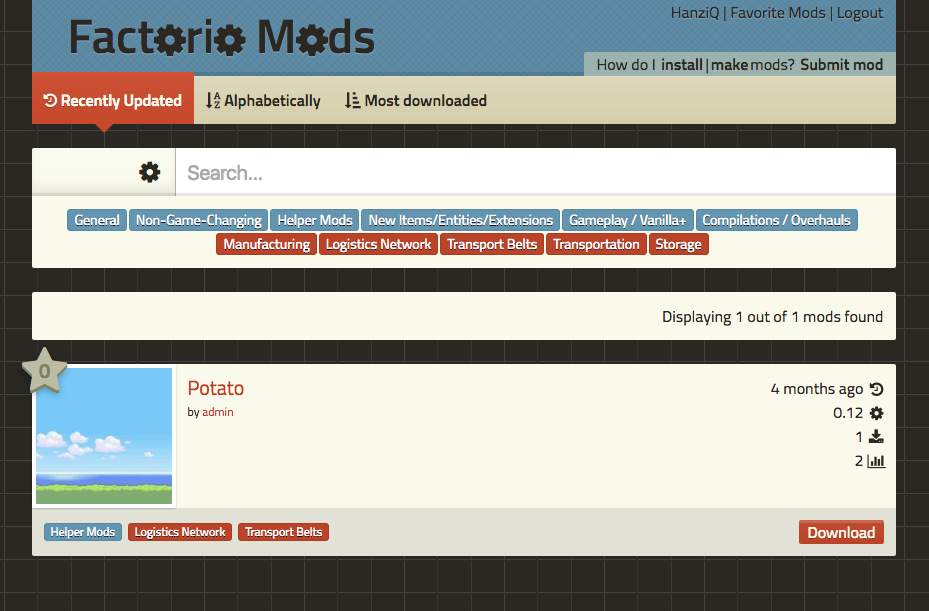
Task: Click into the Search field
Action: [535, 173]
